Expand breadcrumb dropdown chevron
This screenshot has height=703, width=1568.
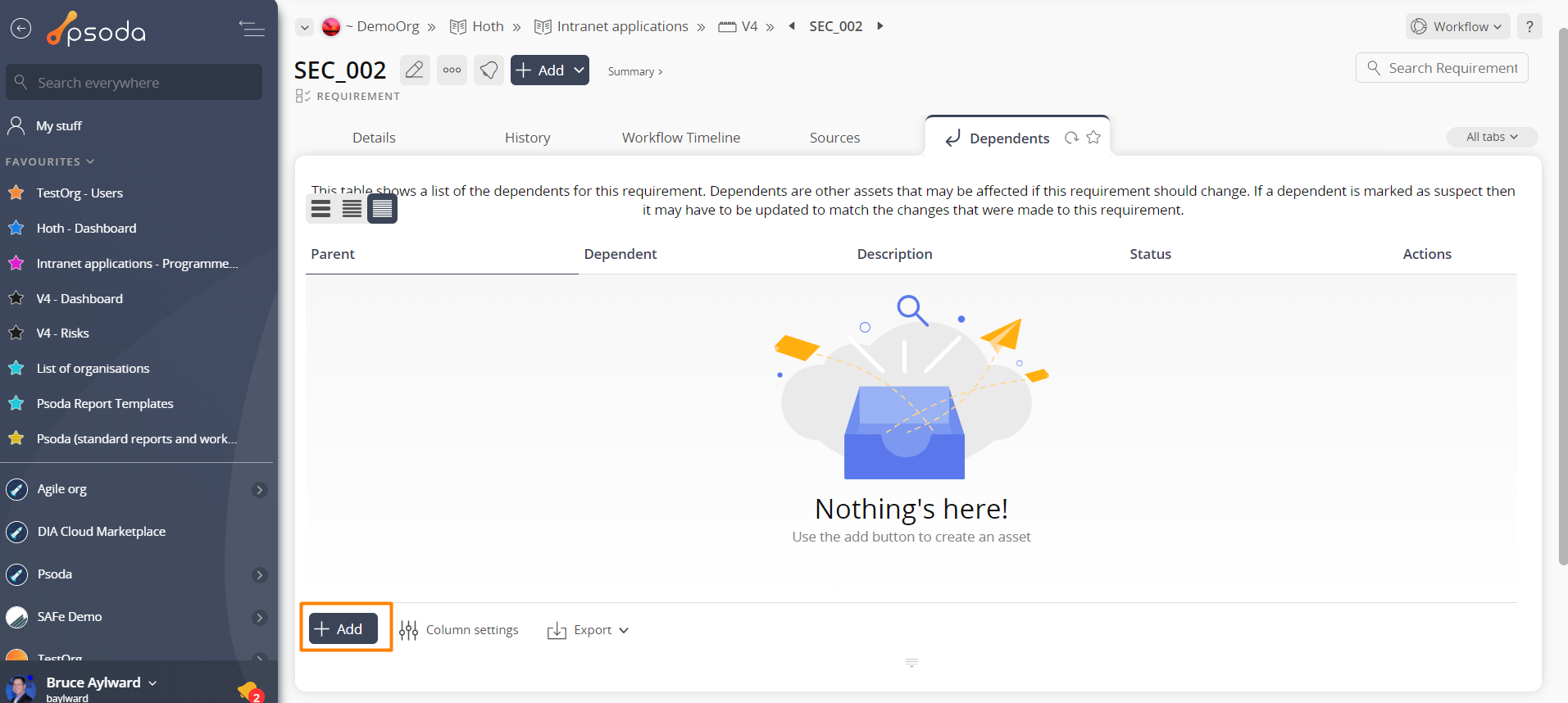pos(305,27)
